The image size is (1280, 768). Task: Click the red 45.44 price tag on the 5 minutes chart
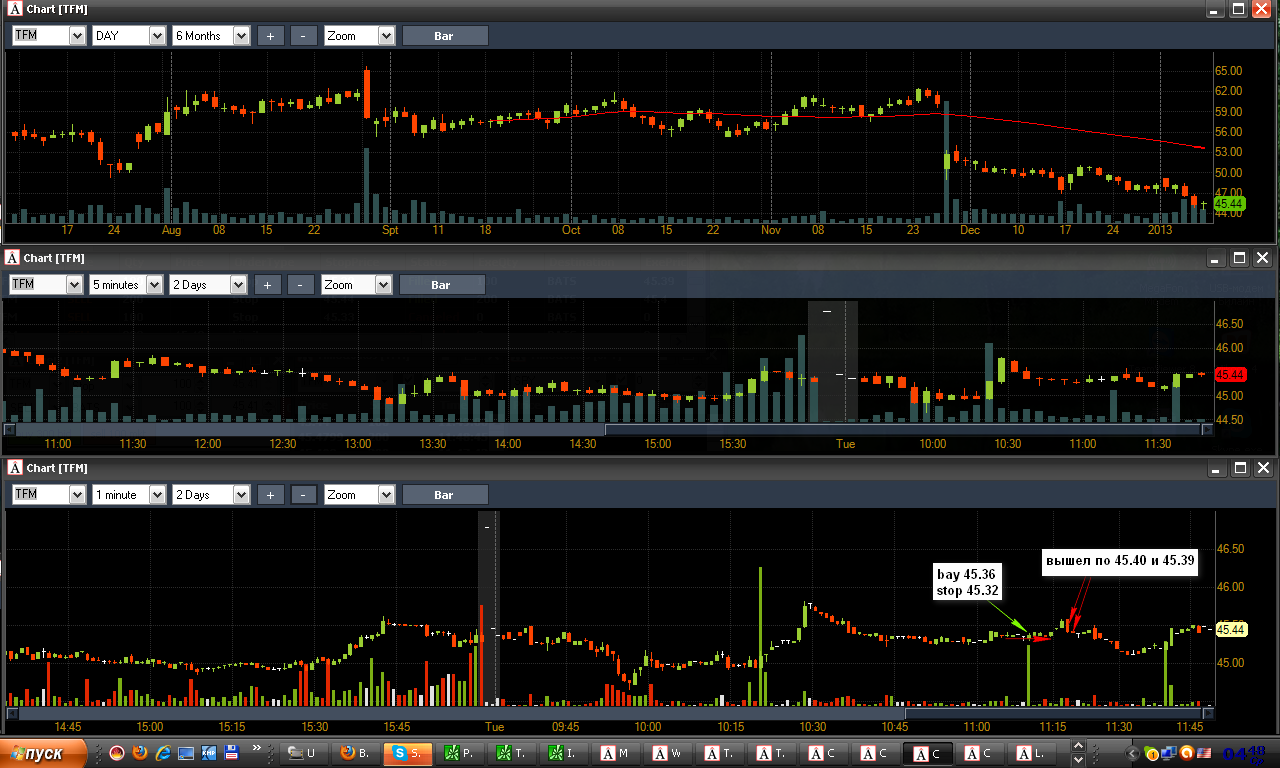point(1228,374)
